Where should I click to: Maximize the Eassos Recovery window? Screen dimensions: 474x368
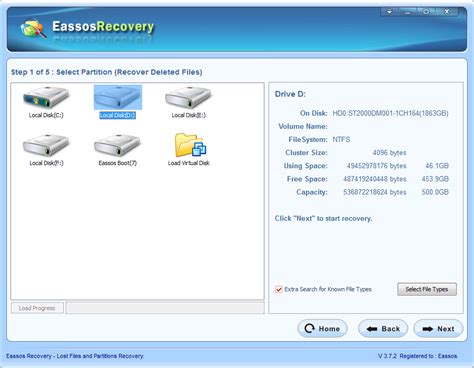pyautogui.click(x=426, y=12)
